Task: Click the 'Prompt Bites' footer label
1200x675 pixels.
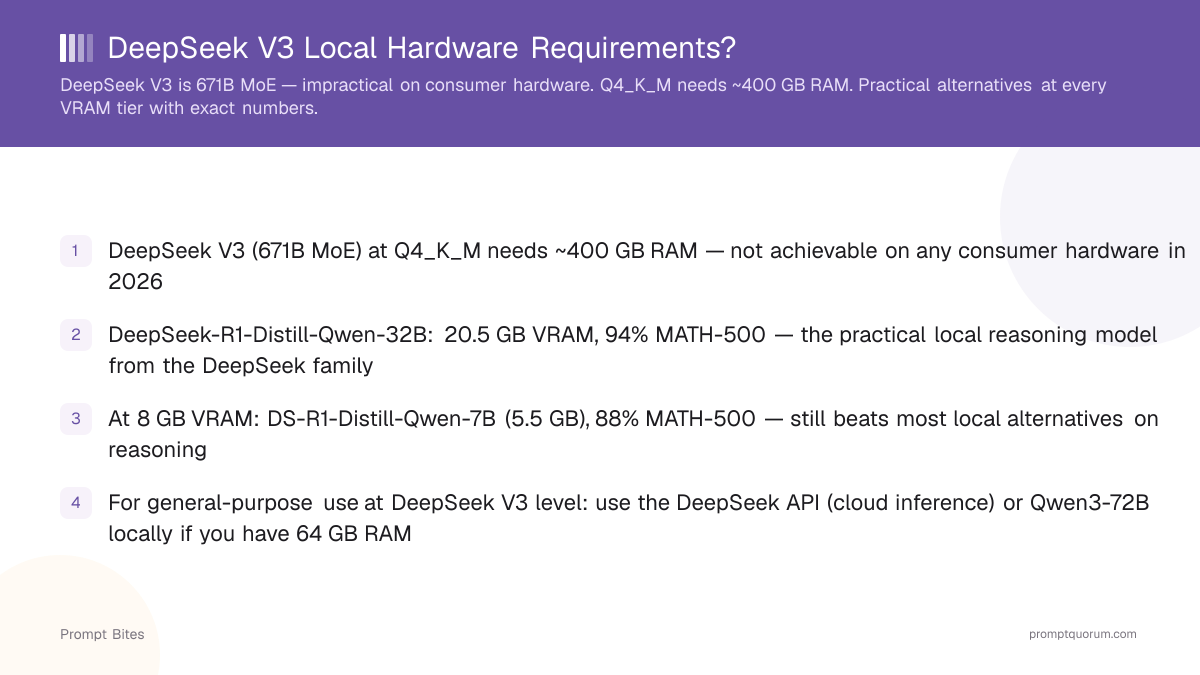Action: [102, 634]
